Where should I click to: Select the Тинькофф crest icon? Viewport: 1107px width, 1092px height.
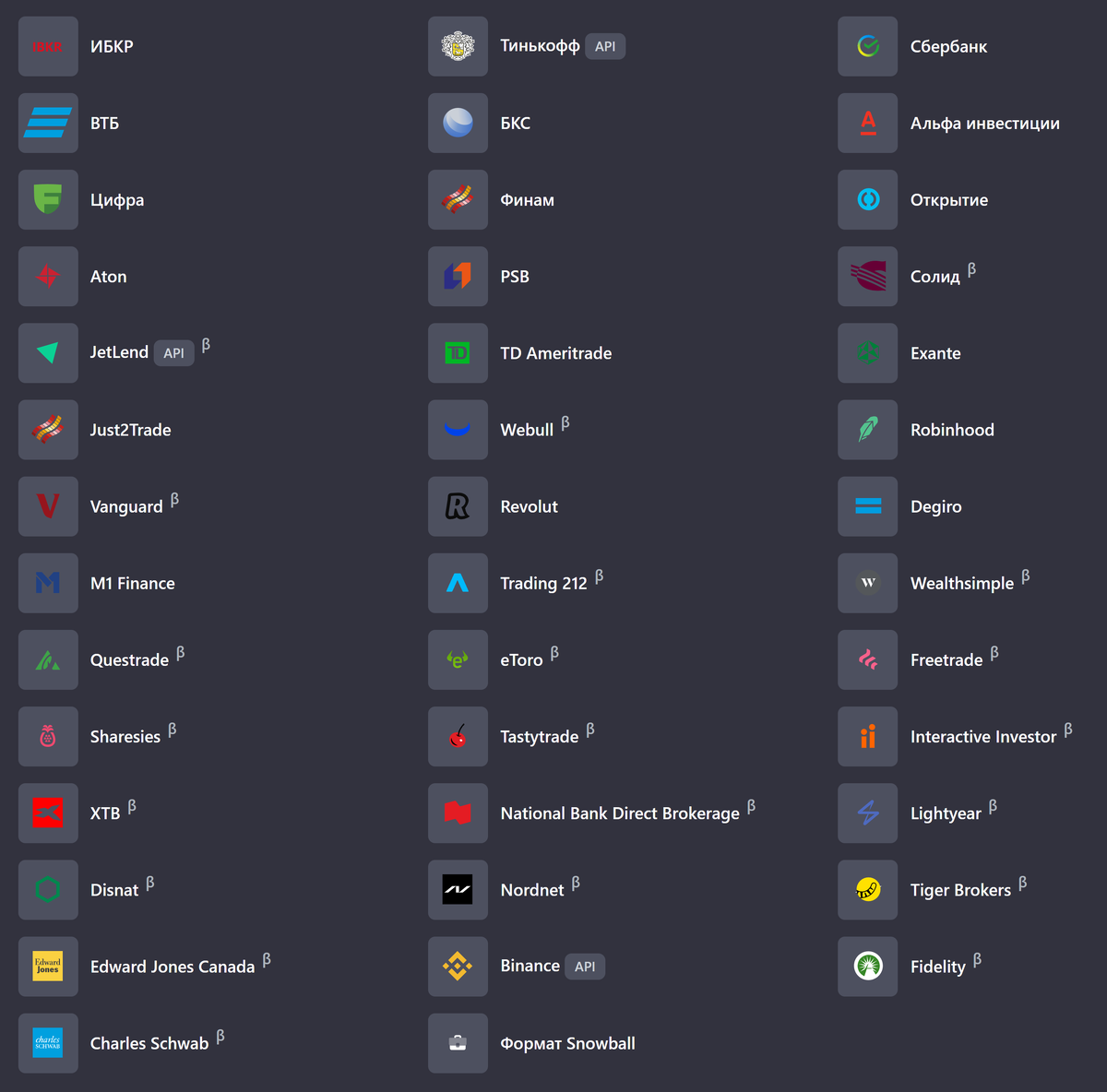click(458, 46)
